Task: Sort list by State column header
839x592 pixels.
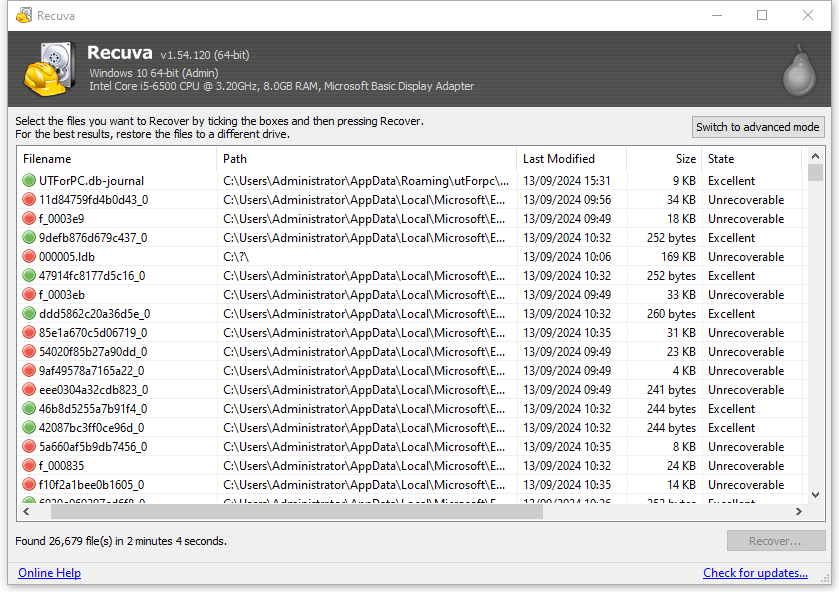Action: [x=751, y=159]
